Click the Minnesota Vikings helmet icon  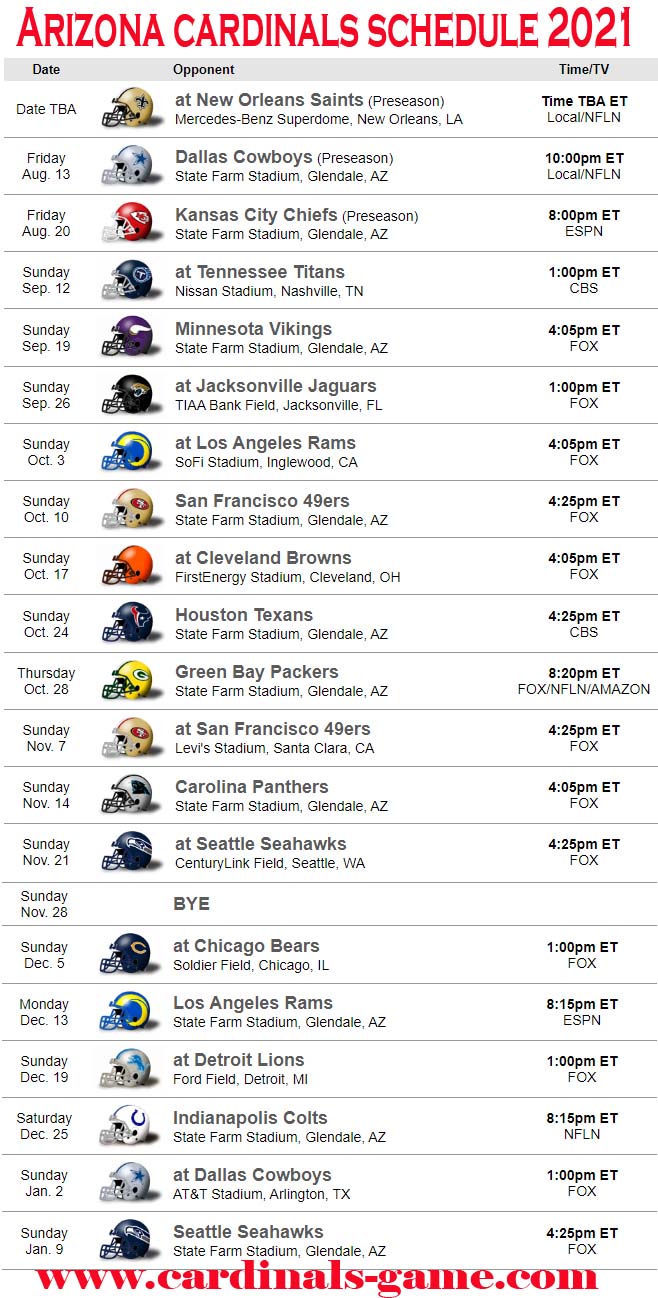pyautogui.click(x=127, y=336)
